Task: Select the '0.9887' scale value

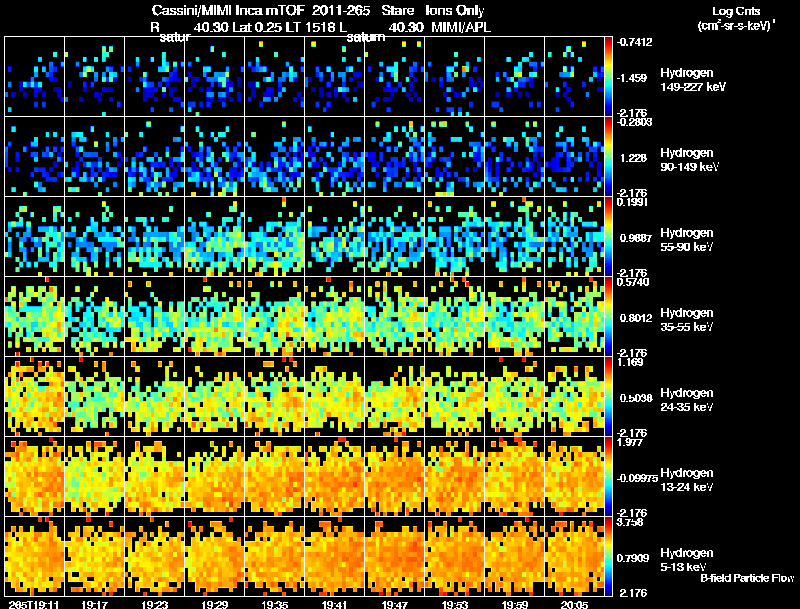Action: click(635, 238)
